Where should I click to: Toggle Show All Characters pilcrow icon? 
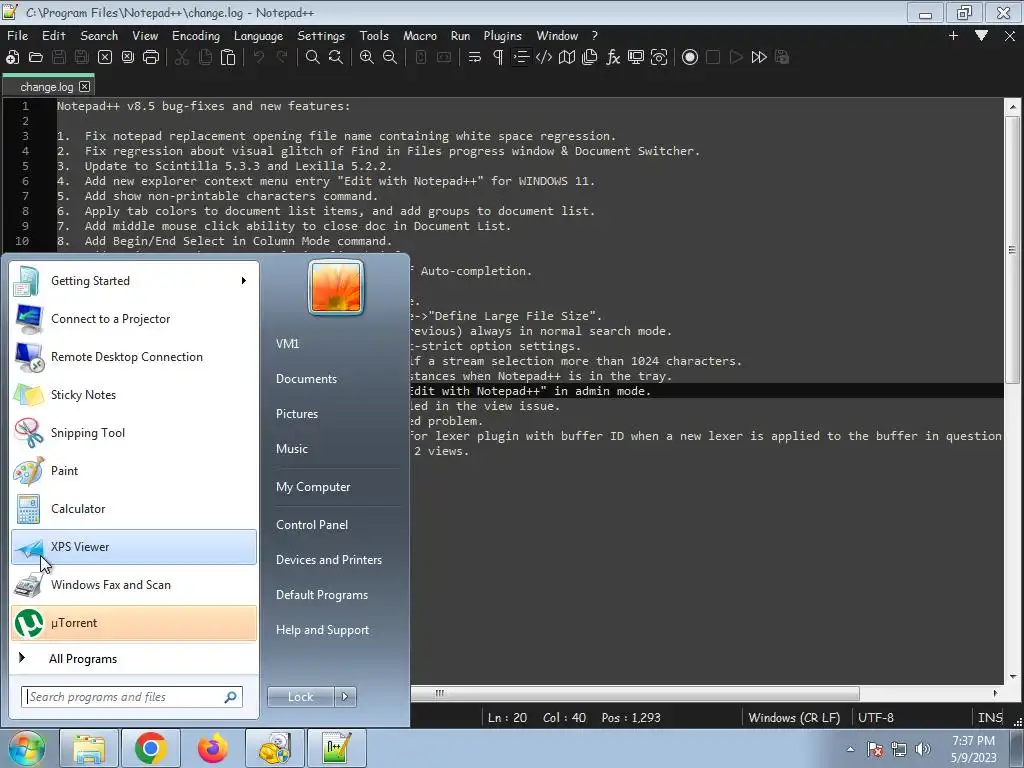(498, 57)
